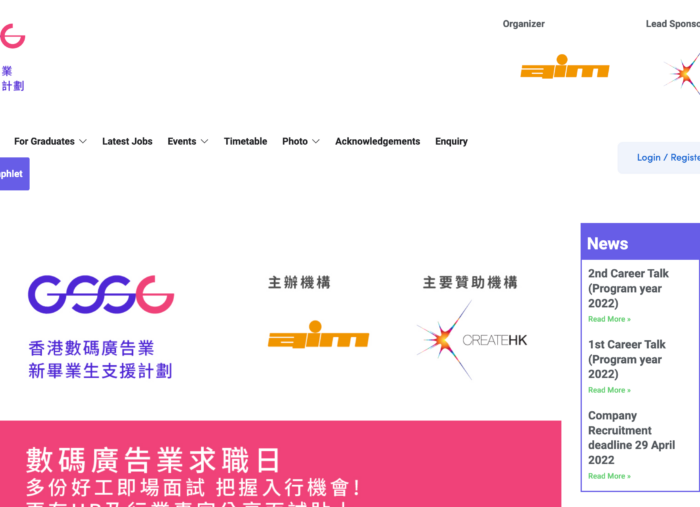Screen dimensions: 700x507
Task: Click the pink G logo at top left
Action: coord(12,36)
